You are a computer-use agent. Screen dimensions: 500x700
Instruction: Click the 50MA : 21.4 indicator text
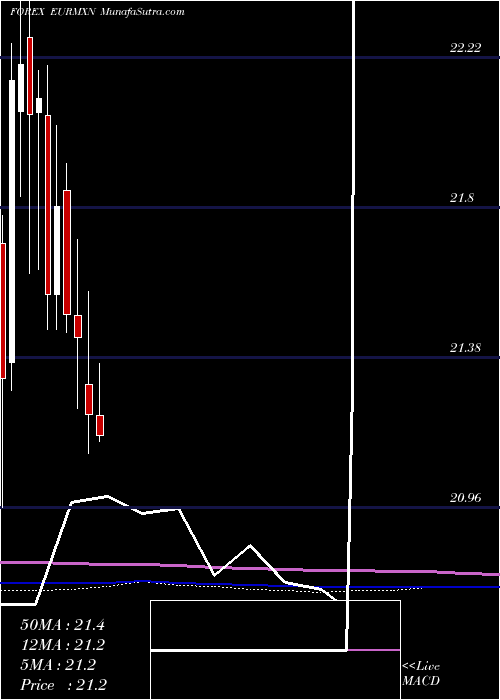[62, 625]
